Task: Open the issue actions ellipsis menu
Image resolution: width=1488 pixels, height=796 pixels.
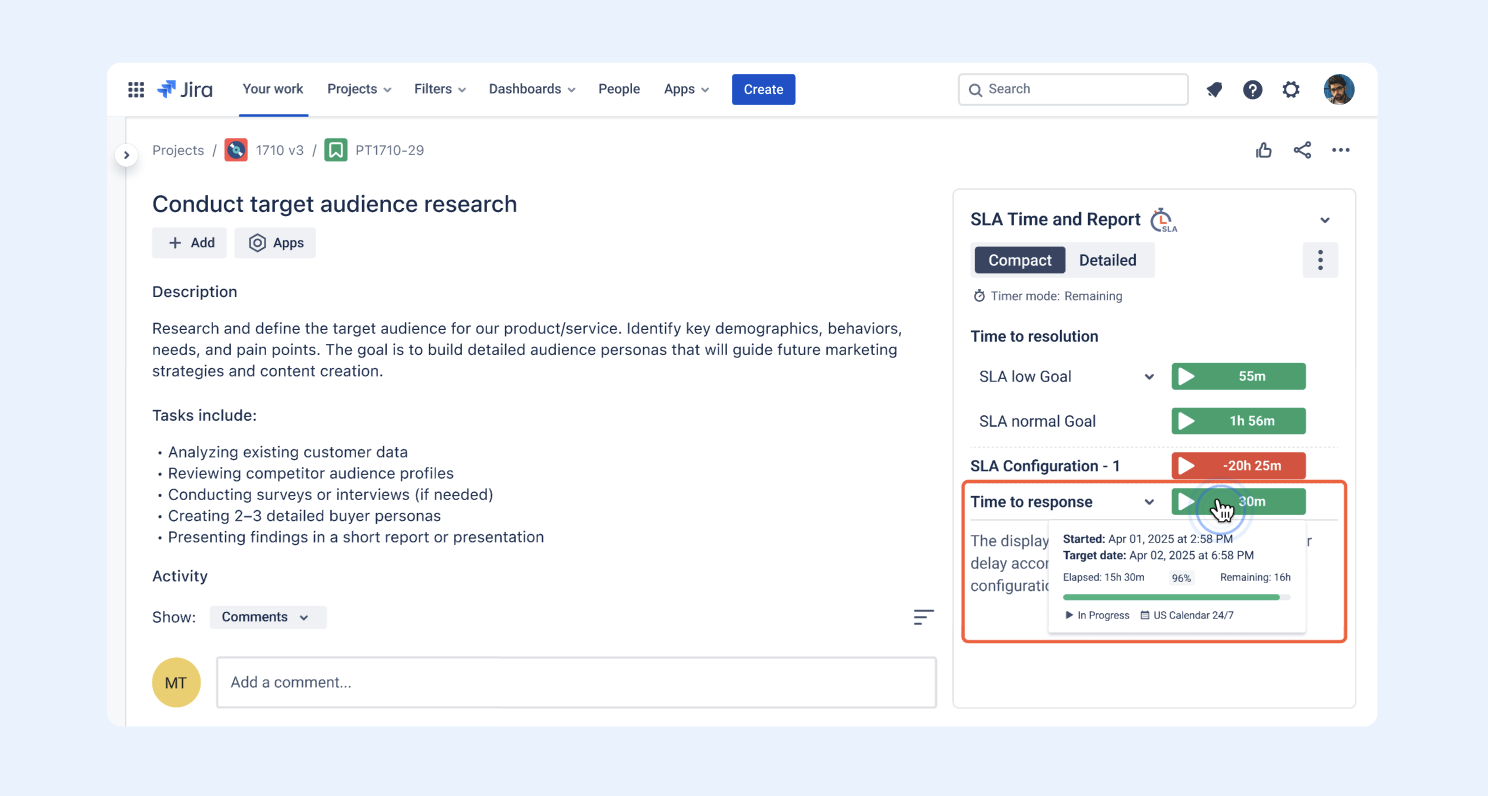Action: pyautogui.click(x=1341, y=150)
